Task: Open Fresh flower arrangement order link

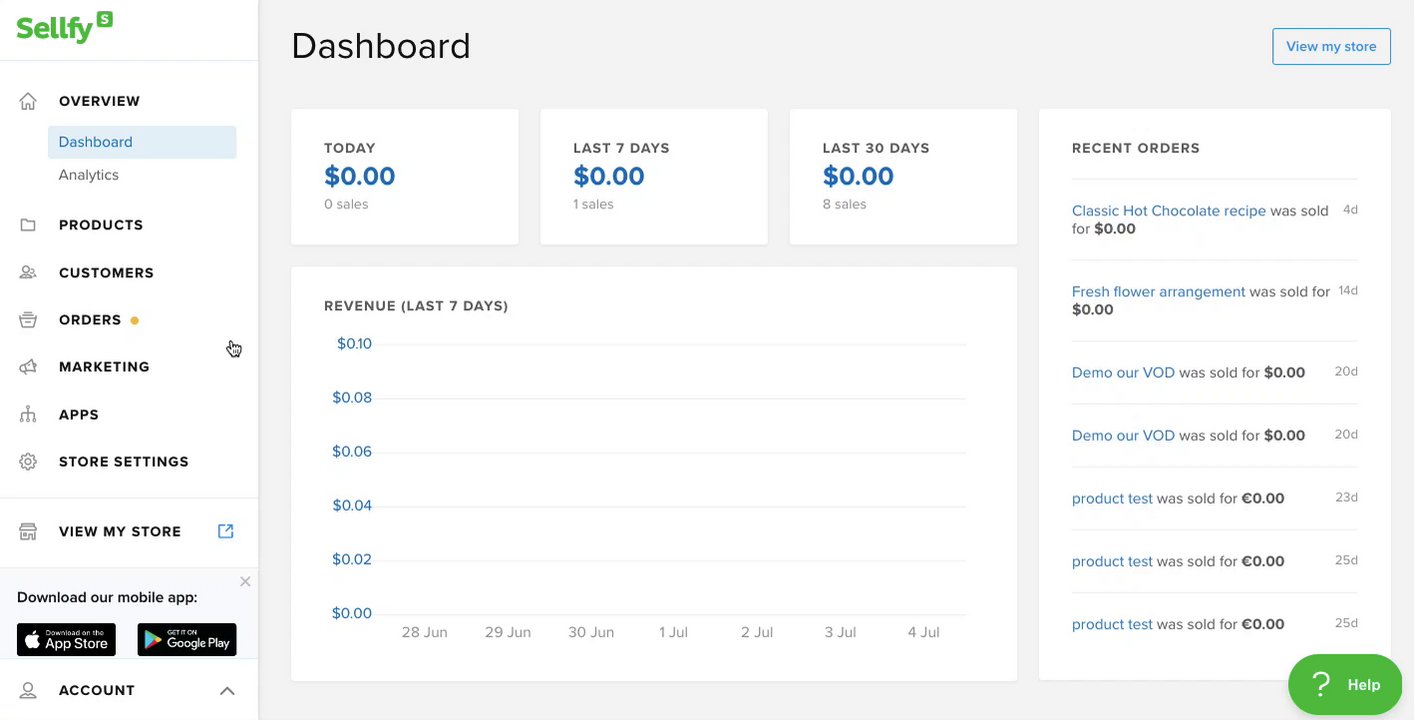Action: point(1158,292)
